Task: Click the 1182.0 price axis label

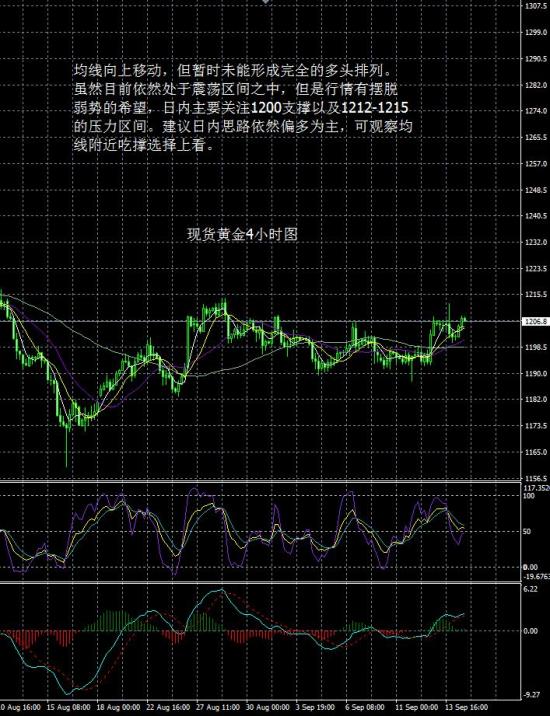Action: [536, 400]
